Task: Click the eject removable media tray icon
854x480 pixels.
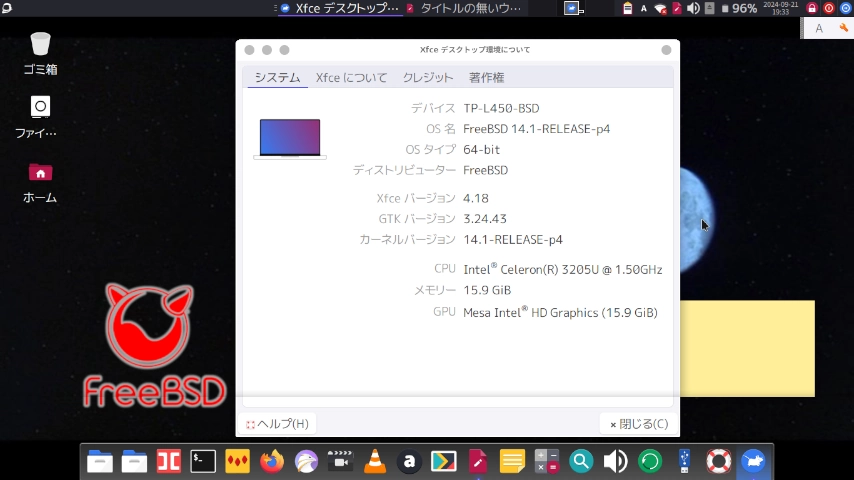Action: click(709, 8)
